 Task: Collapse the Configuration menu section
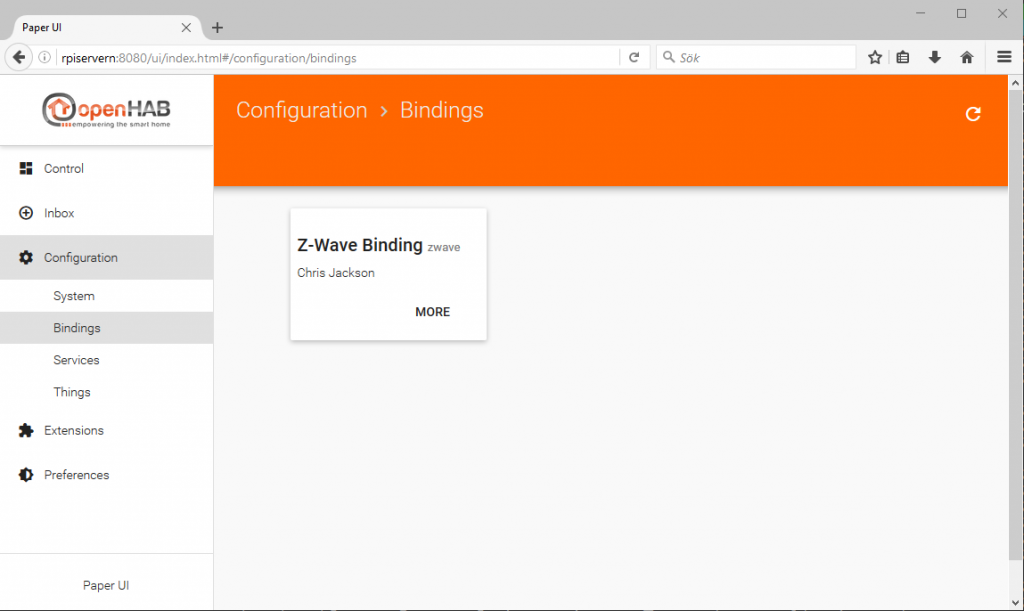[106, 257]
